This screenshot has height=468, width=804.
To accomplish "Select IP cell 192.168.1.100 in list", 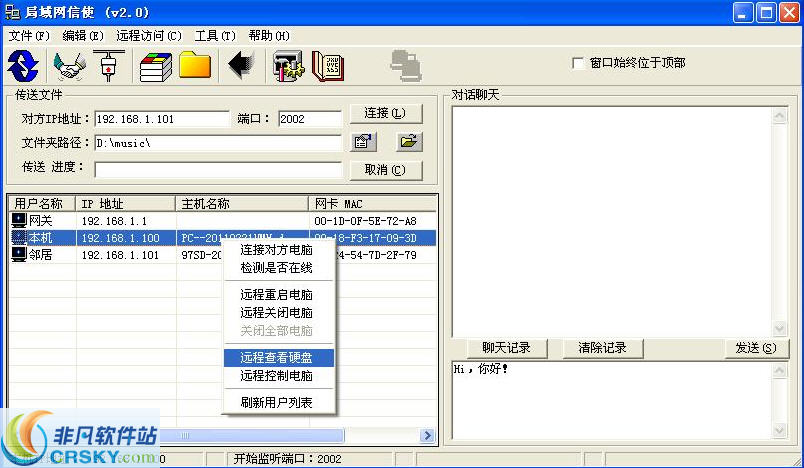I will coord(120,238).
